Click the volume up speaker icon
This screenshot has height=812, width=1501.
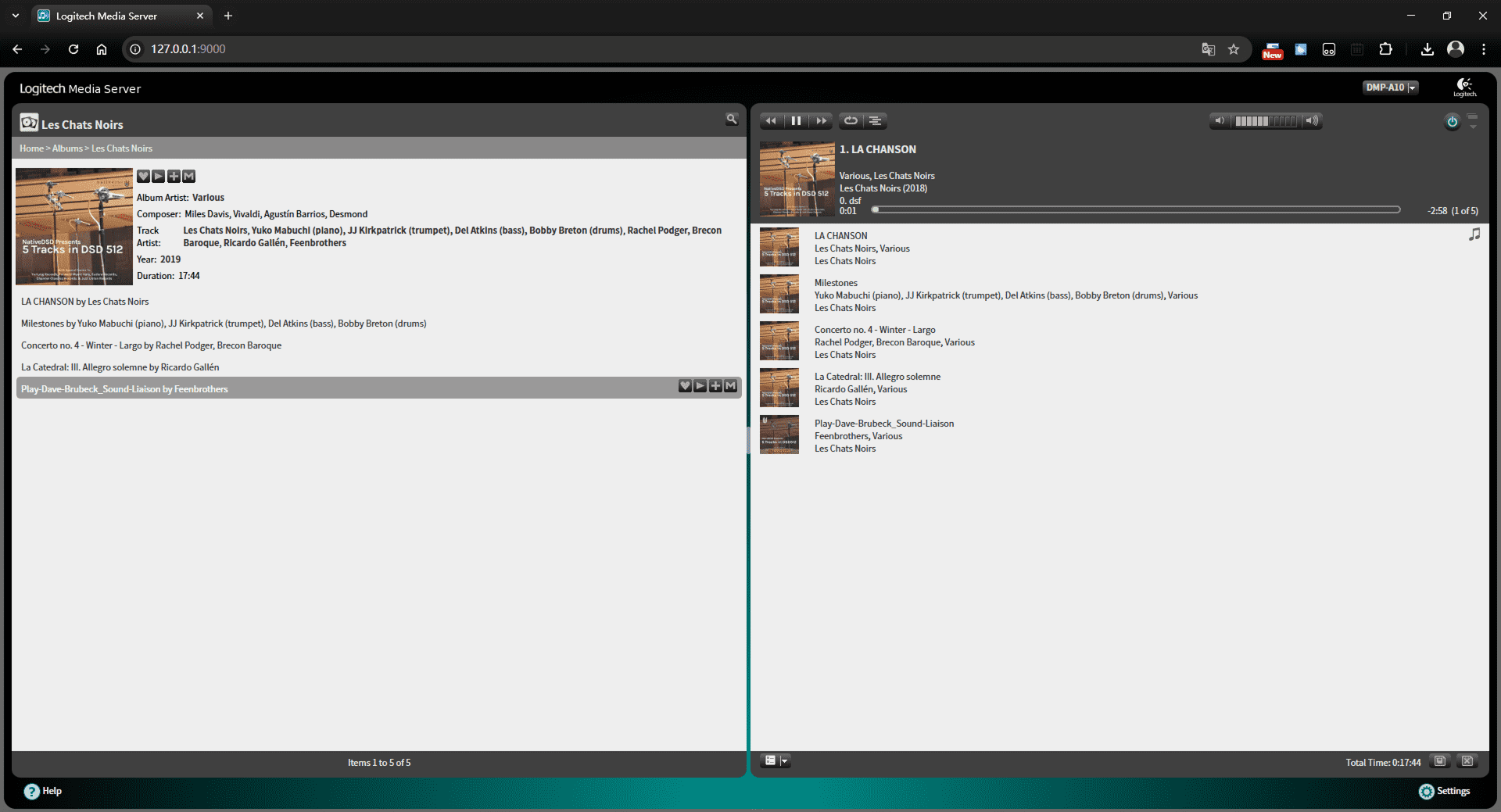point(1312,121)
